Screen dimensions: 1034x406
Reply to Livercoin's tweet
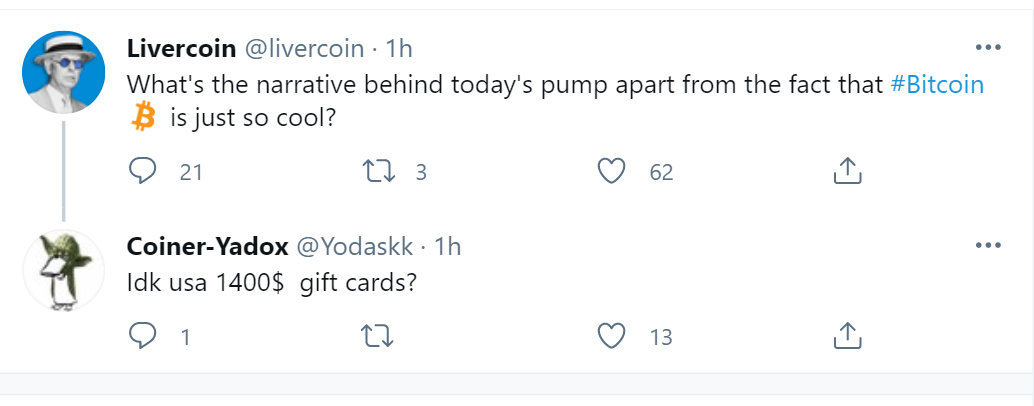pos(143,171)
